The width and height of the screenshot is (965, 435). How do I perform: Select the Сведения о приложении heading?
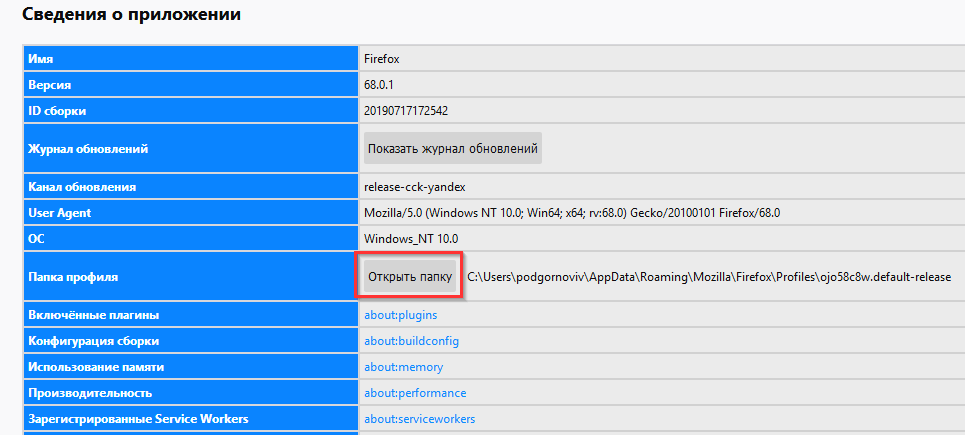click(x=131, y=15)
